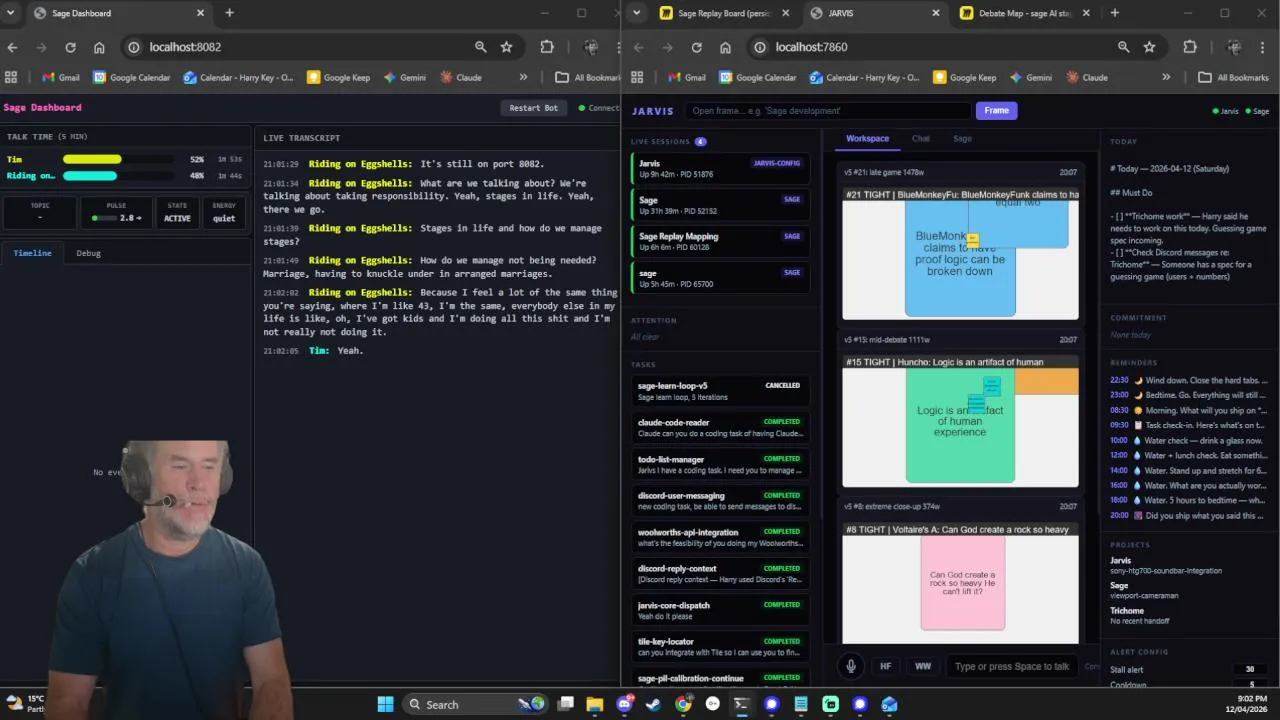The image size is (1280, 720).
Task: Click Tim's yellow talk-time bar
Action: [x=92, y=159]
